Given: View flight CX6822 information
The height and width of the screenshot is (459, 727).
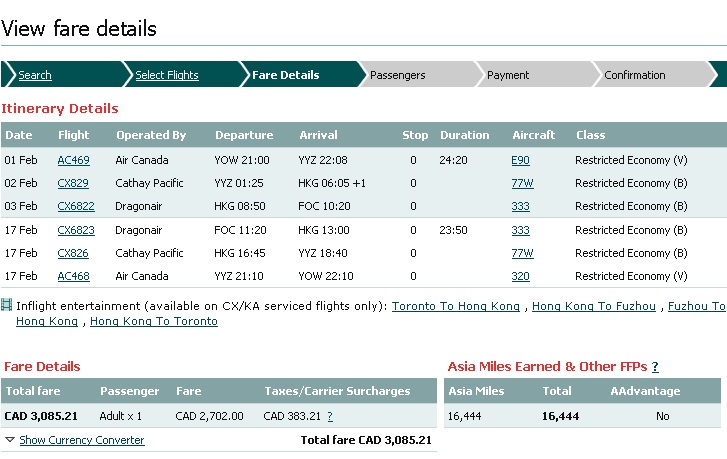Looking at the screenshot, I should 76,206.
